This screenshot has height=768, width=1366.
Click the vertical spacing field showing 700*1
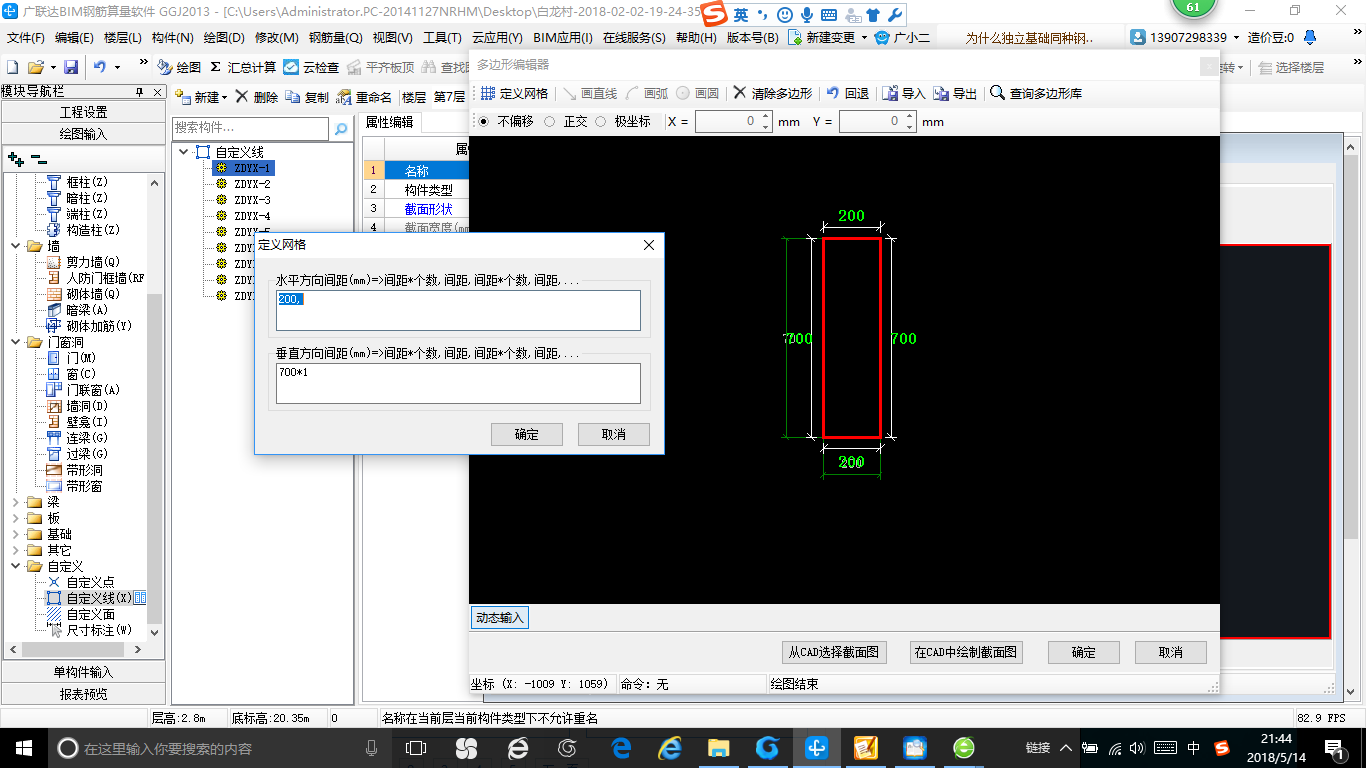[x=458, y=383]
